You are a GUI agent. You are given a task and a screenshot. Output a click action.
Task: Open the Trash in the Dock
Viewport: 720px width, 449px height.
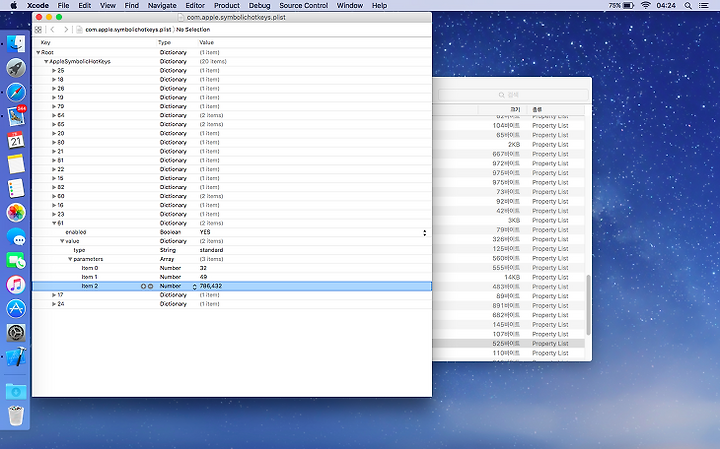pyautogui.click(x=16, y=415)
